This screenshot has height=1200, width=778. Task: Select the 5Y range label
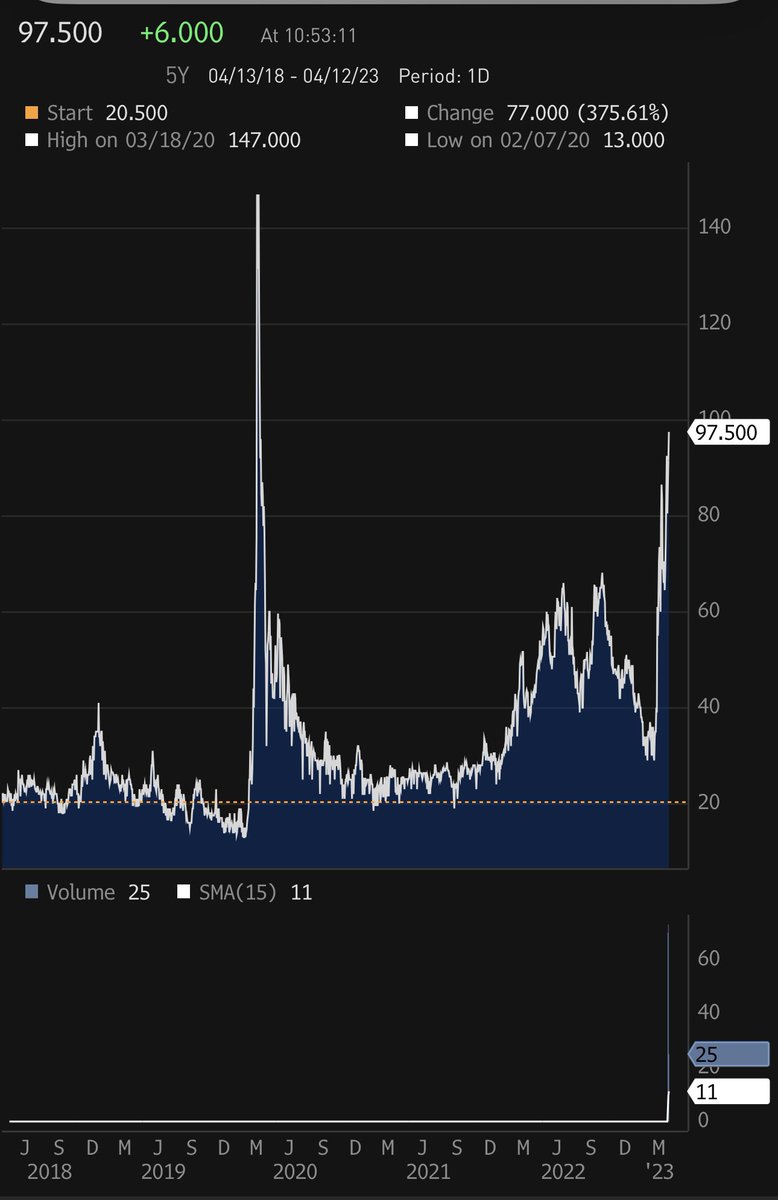tap(179, 76)
